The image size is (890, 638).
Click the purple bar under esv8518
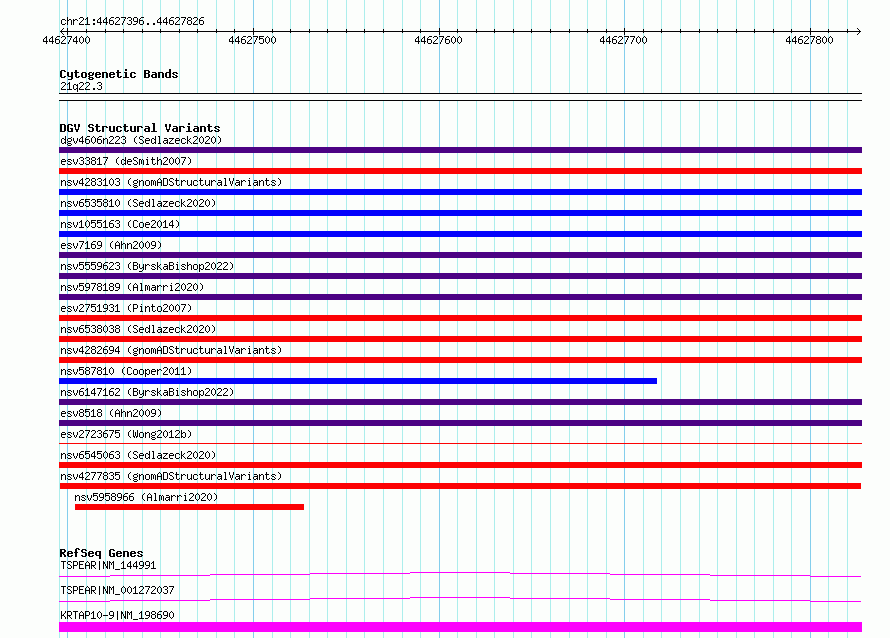[460, 423]
